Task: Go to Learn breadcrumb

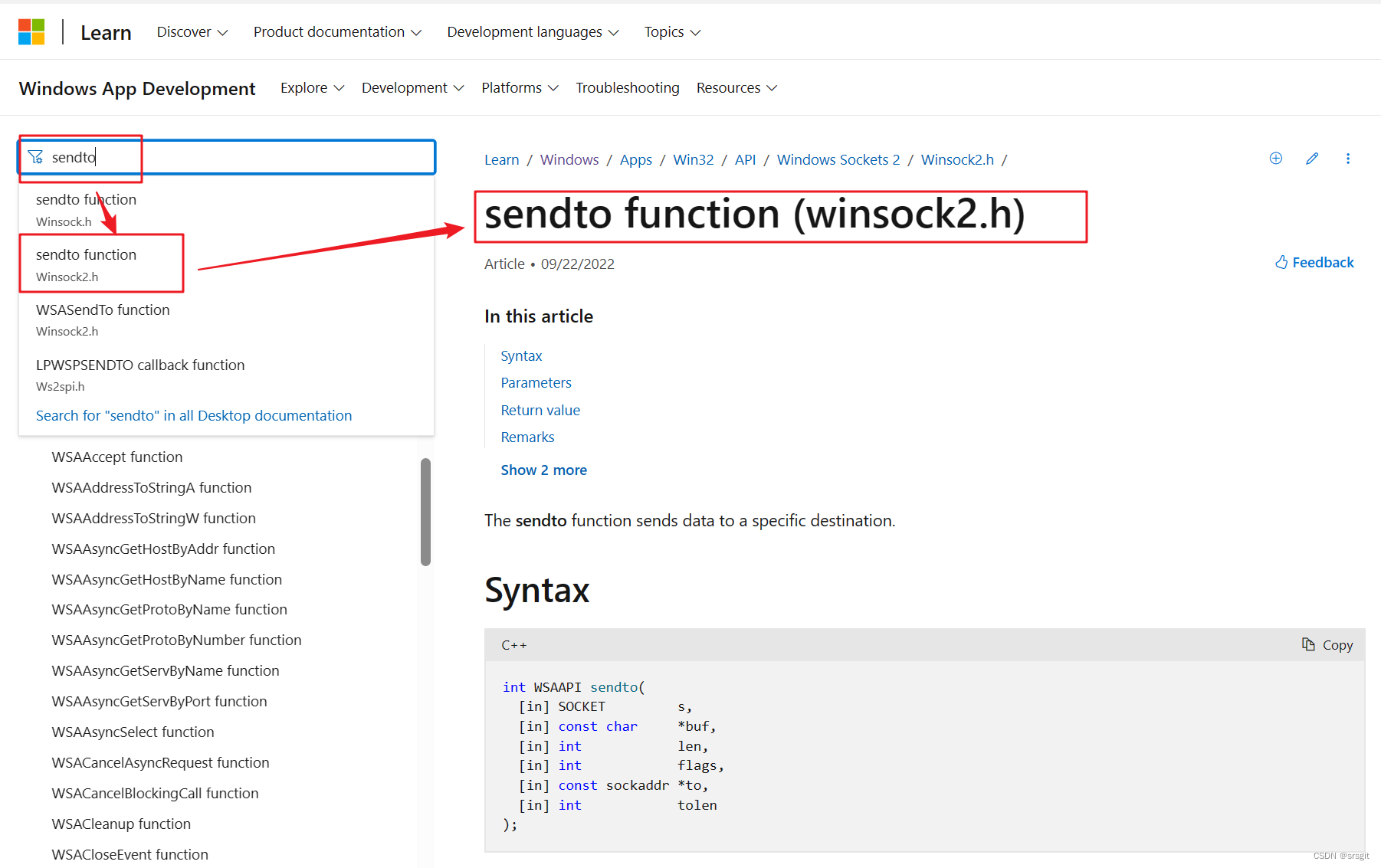Action: click(x=502, y=160)
